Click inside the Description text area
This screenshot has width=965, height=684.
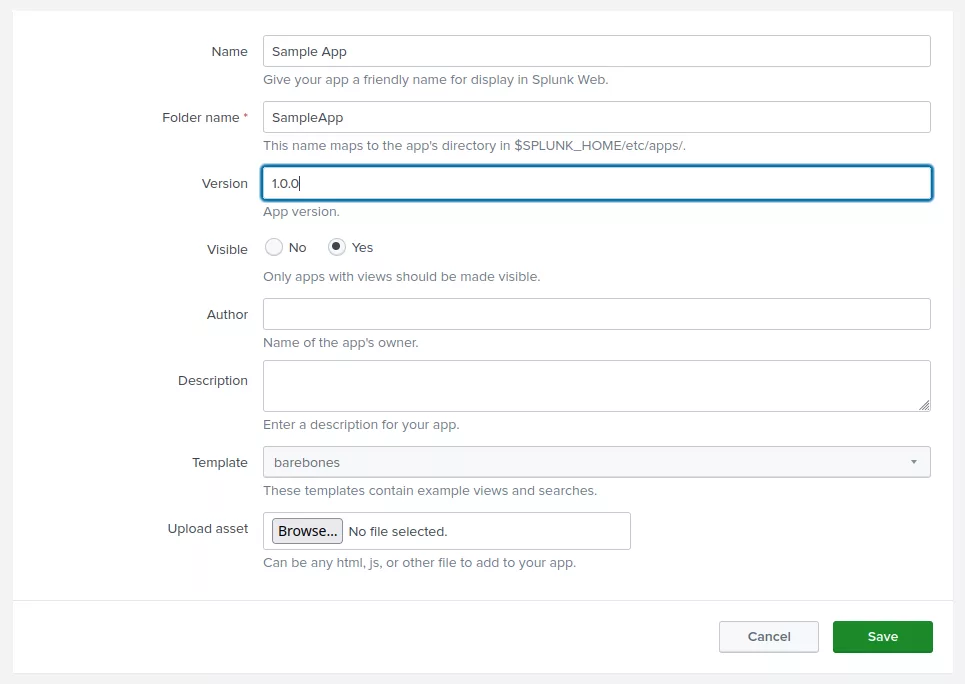(x=596, y=386)
